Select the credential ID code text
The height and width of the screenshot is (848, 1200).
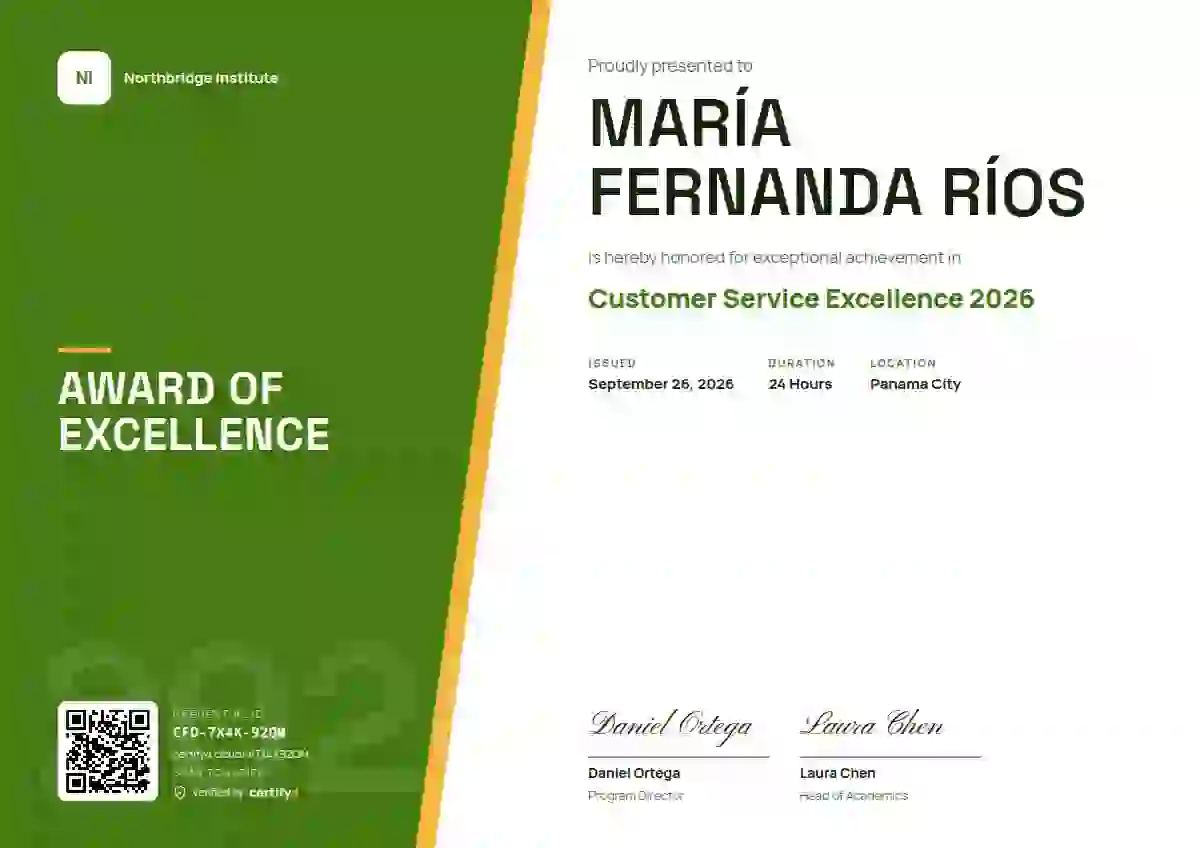[229, 732]
